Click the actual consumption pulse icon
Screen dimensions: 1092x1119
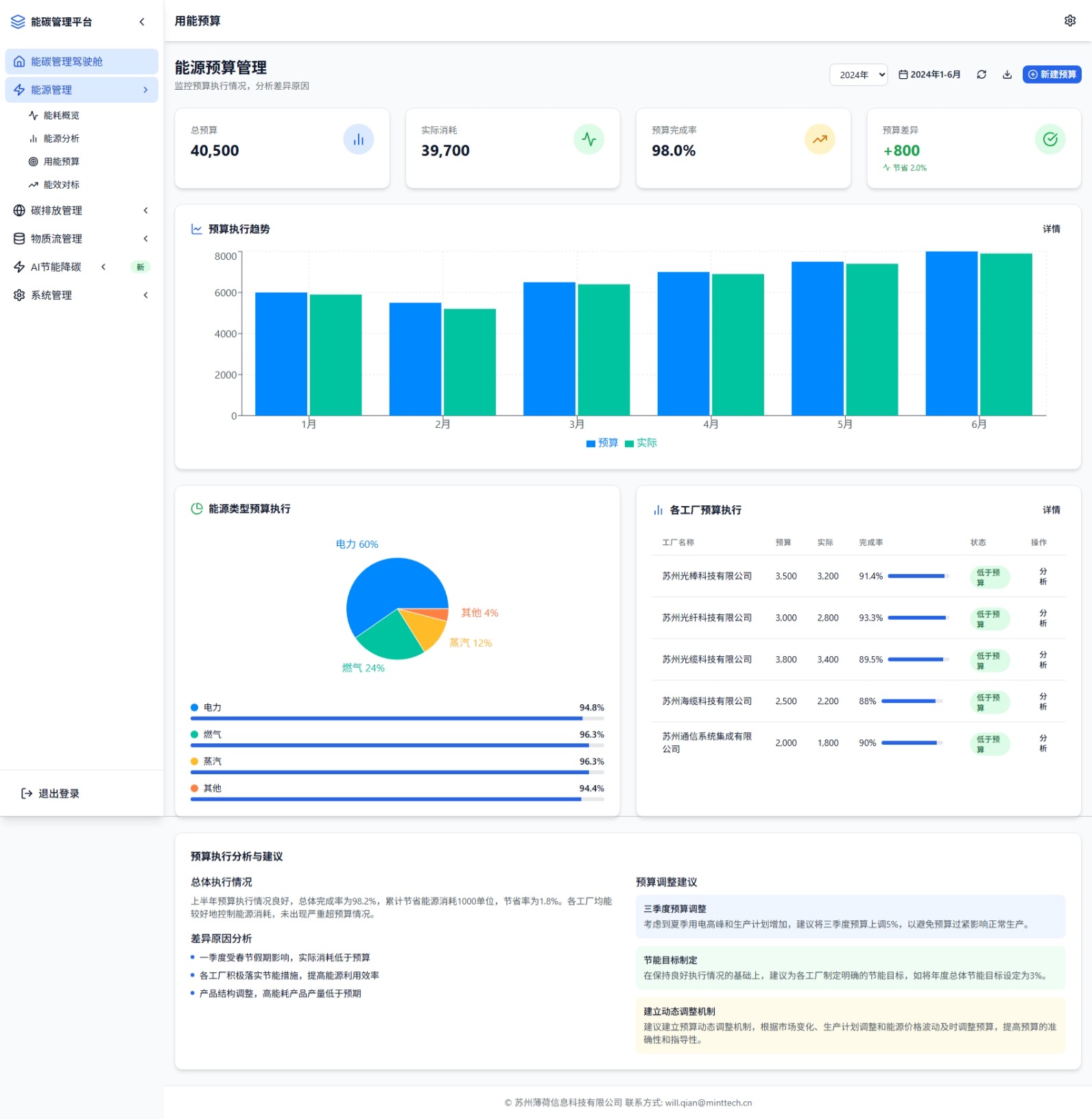click(x=589, y=140)
